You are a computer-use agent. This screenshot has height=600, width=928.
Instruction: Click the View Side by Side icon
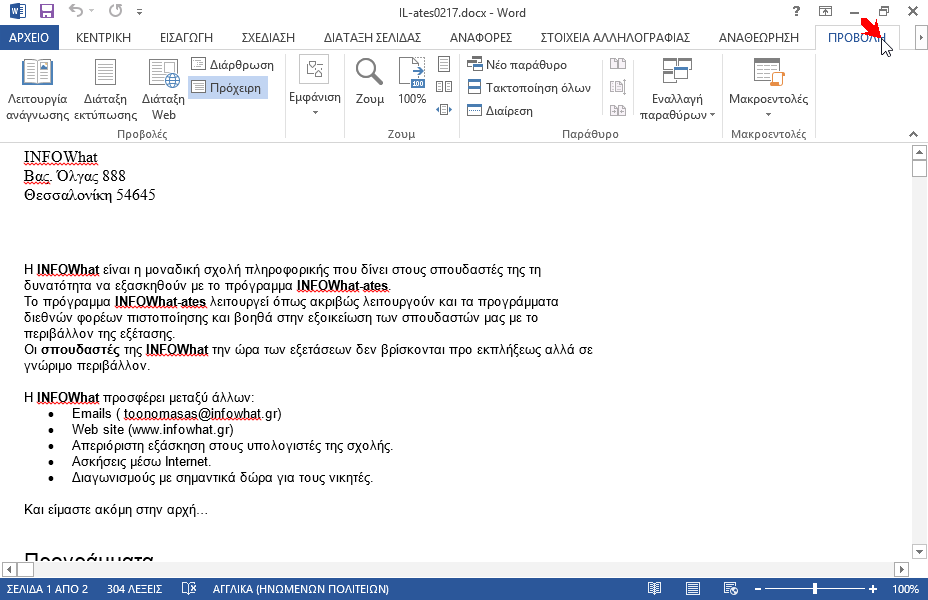tap(618, 64)
